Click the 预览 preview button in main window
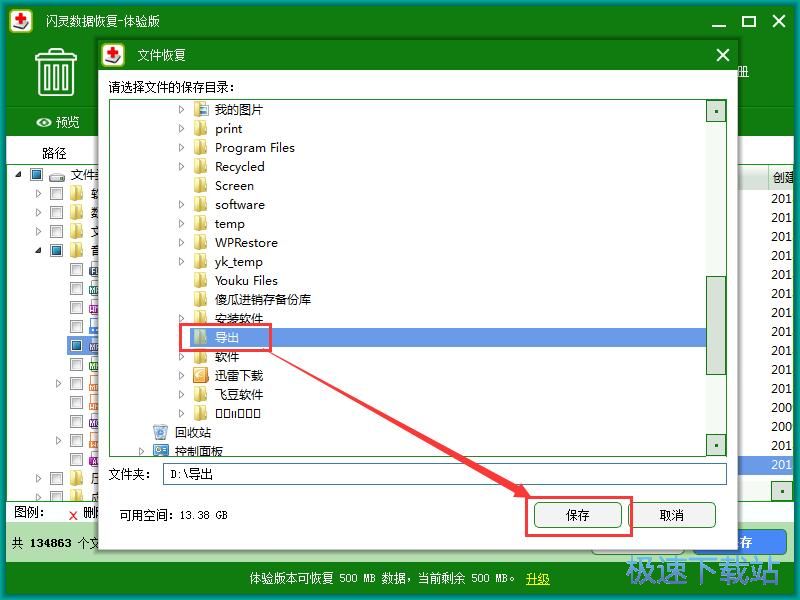The image size is (800, 600). pyautogui.click(x=58, y=122)
